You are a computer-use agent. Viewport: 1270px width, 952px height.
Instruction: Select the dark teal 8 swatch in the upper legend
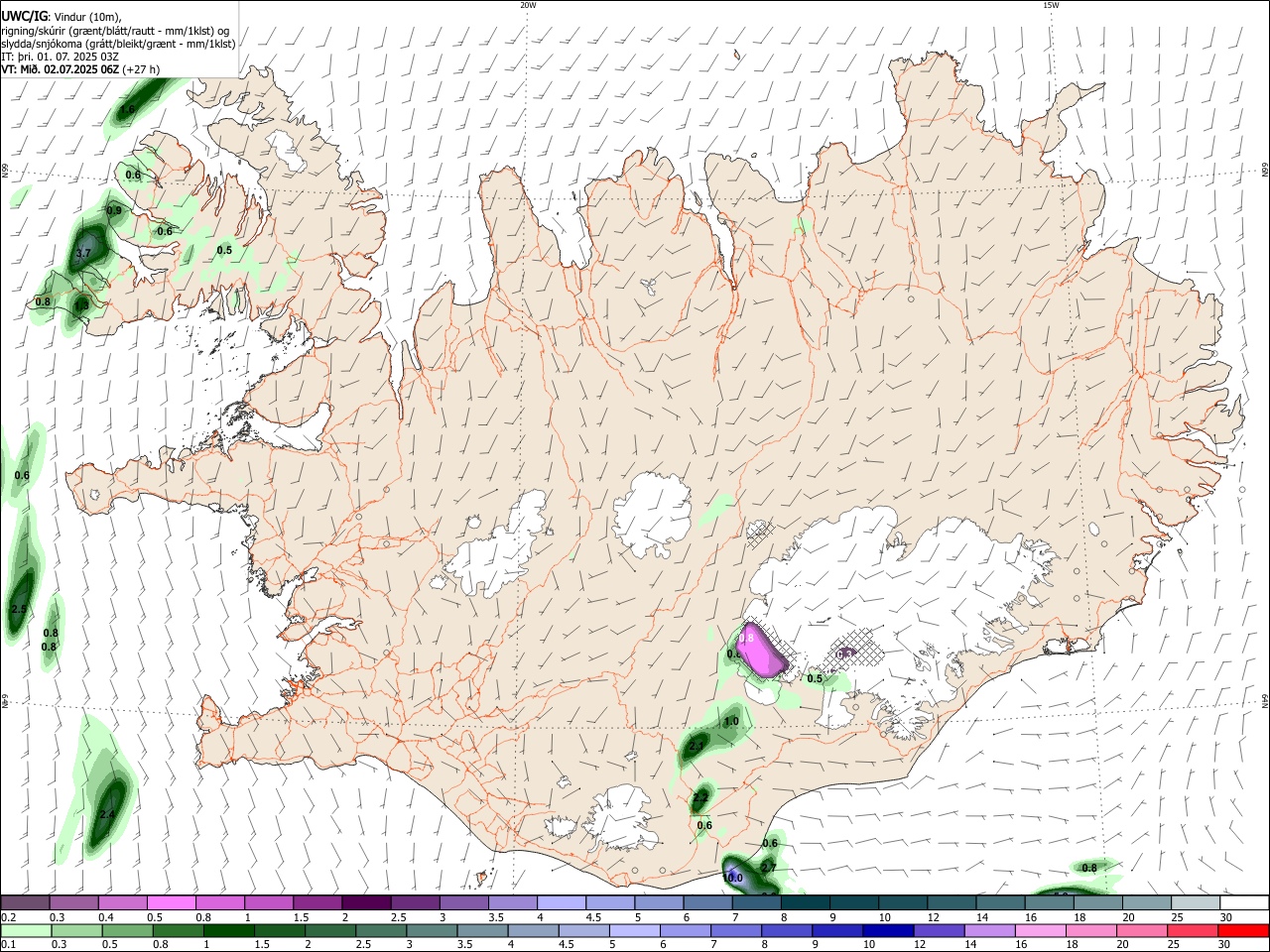pyautogui.click(x=806, y=902)
